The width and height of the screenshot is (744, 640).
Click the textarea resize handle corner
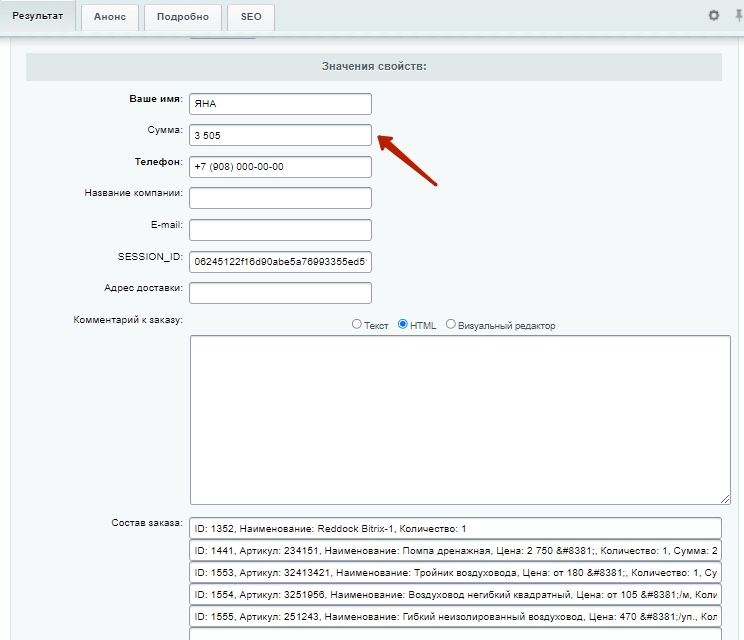pos(725,499)
